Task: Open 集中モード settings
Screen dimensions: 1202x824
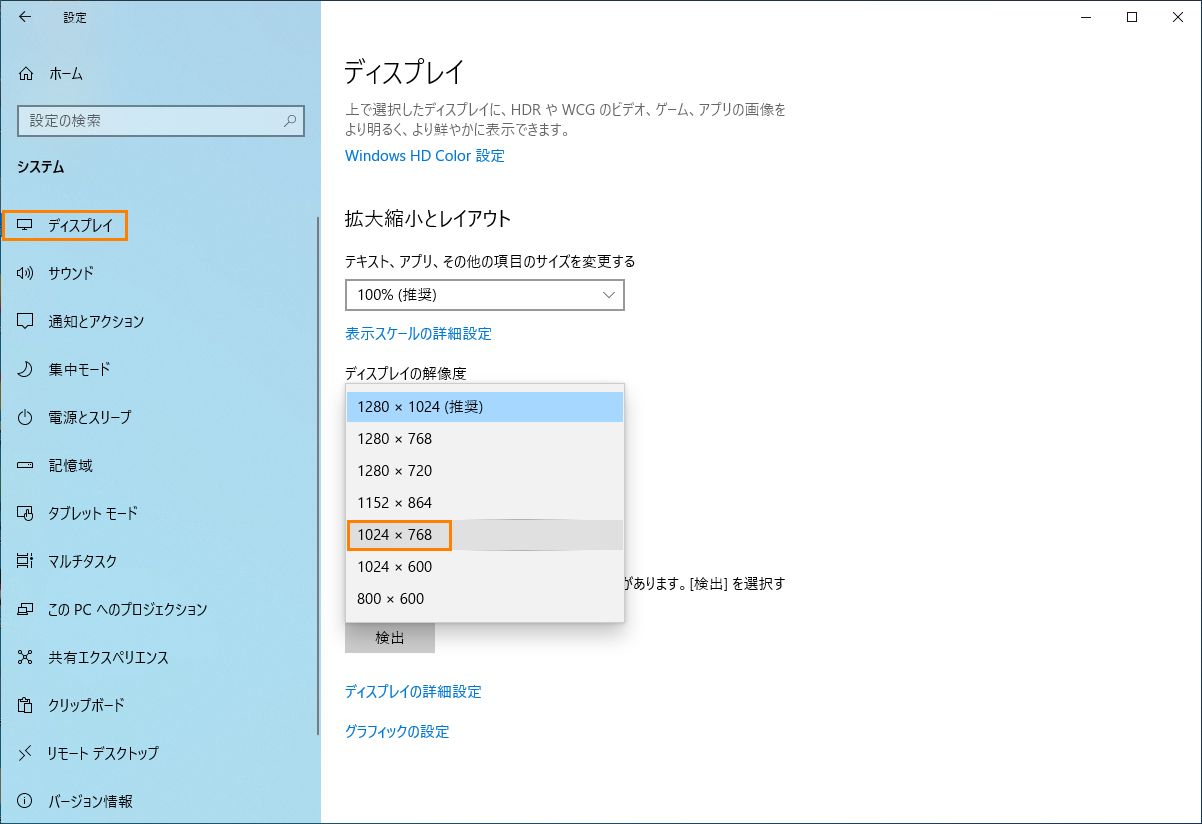Action: click(x=27, y=369)
